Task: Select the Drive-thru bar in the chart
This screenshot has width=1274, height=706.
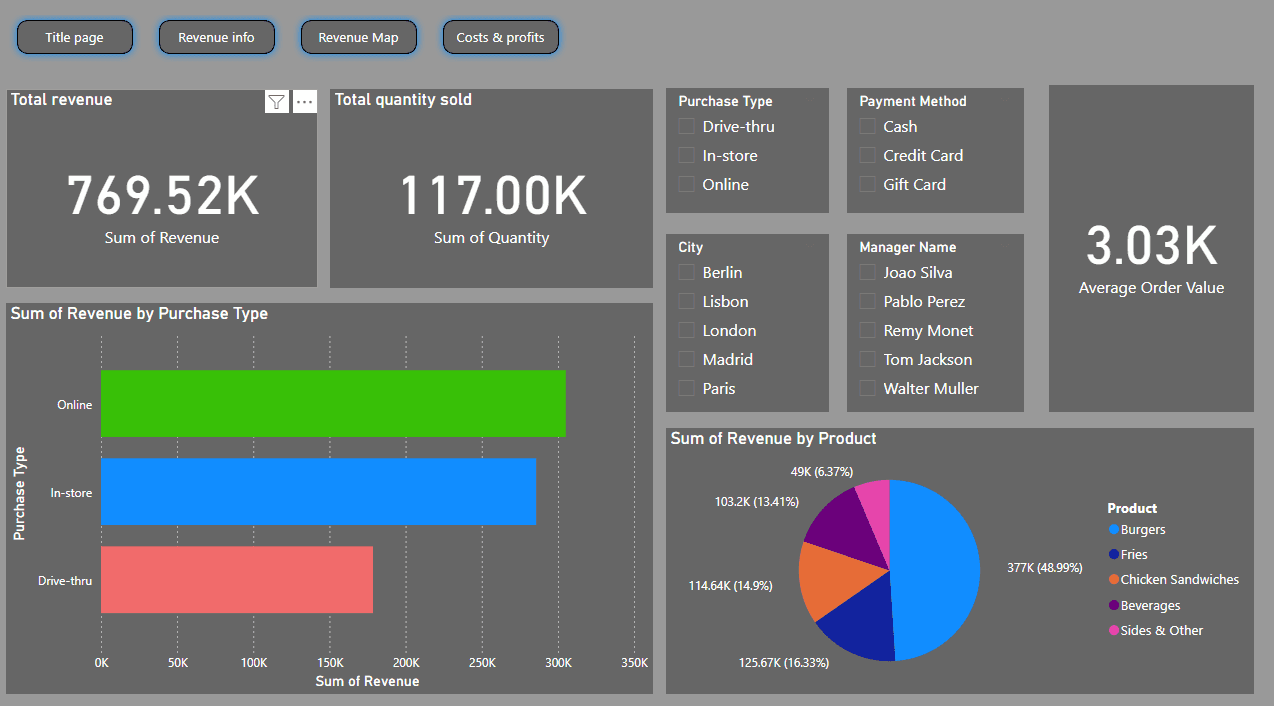Action: 235,580
